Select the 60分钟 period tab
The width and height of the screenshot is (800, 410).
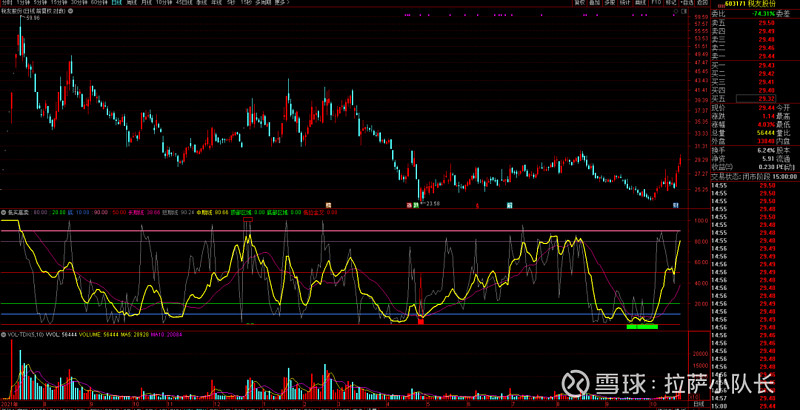(x=101, y=4)
